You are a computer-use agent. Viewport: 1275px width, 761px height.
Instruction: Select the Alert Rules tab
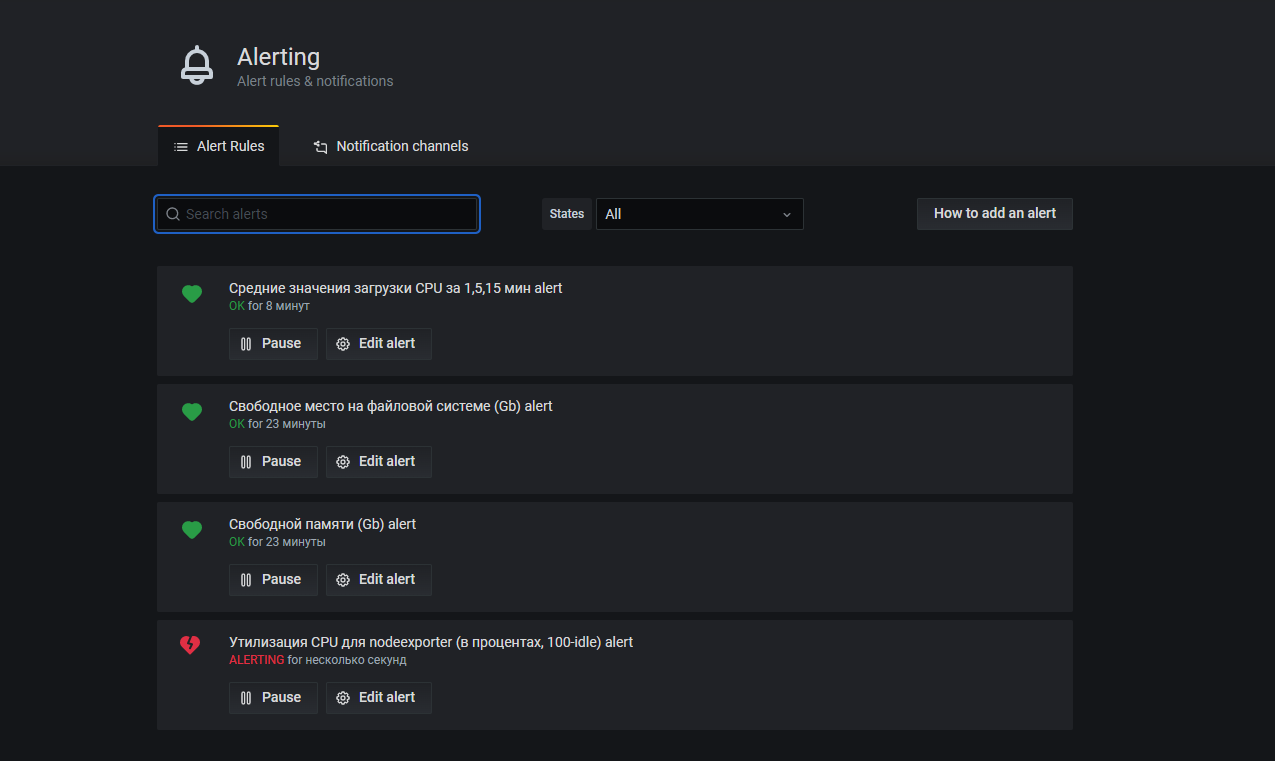click(x=218, y=145)
